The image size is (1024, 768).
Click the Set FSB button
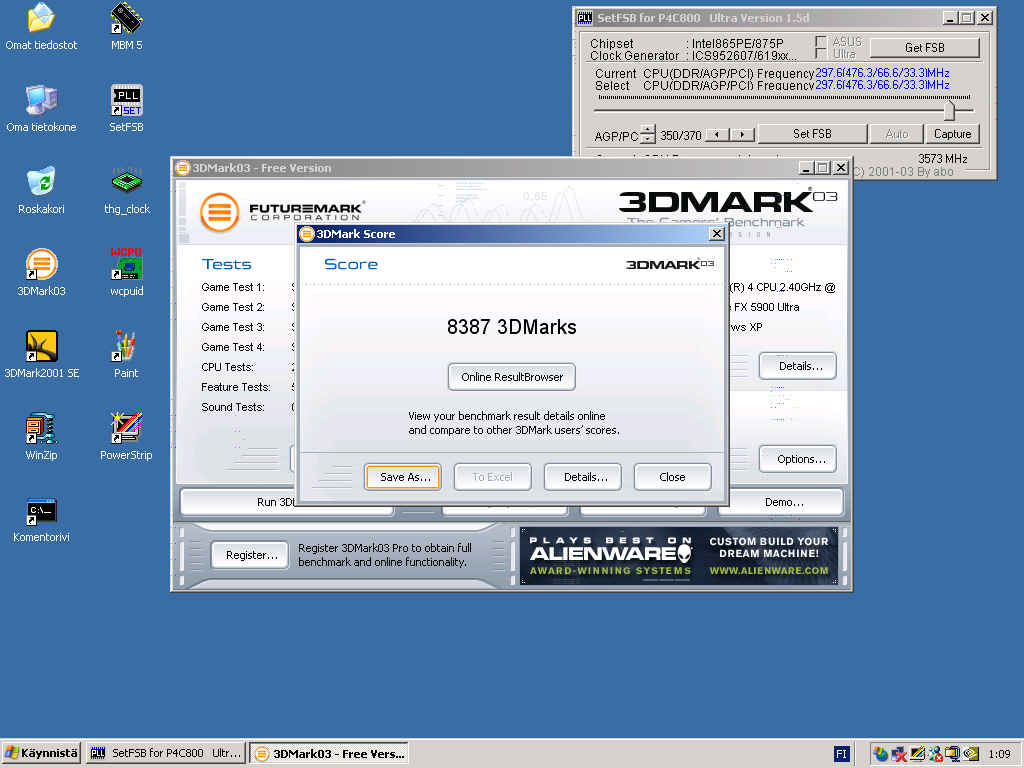[812, 134]
